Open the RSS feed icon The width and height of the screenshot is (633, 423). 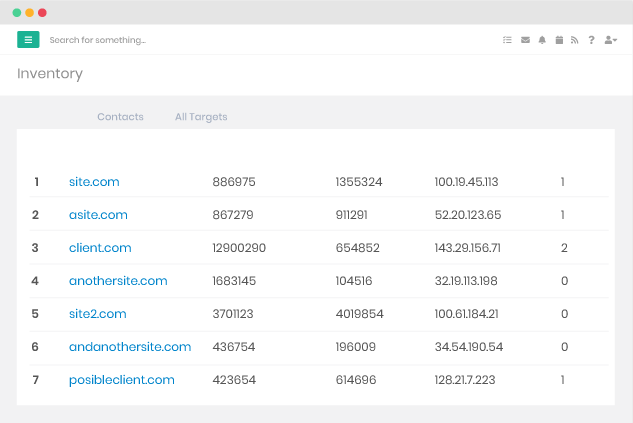574,40
